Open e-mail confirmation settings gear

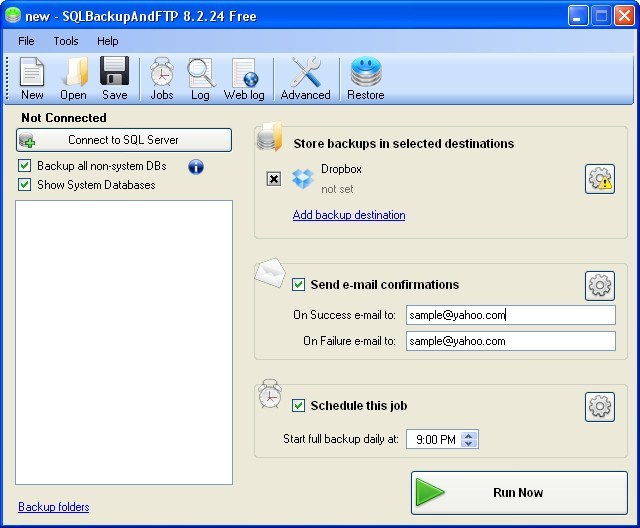pyautogui.click(x=600, y=286)
